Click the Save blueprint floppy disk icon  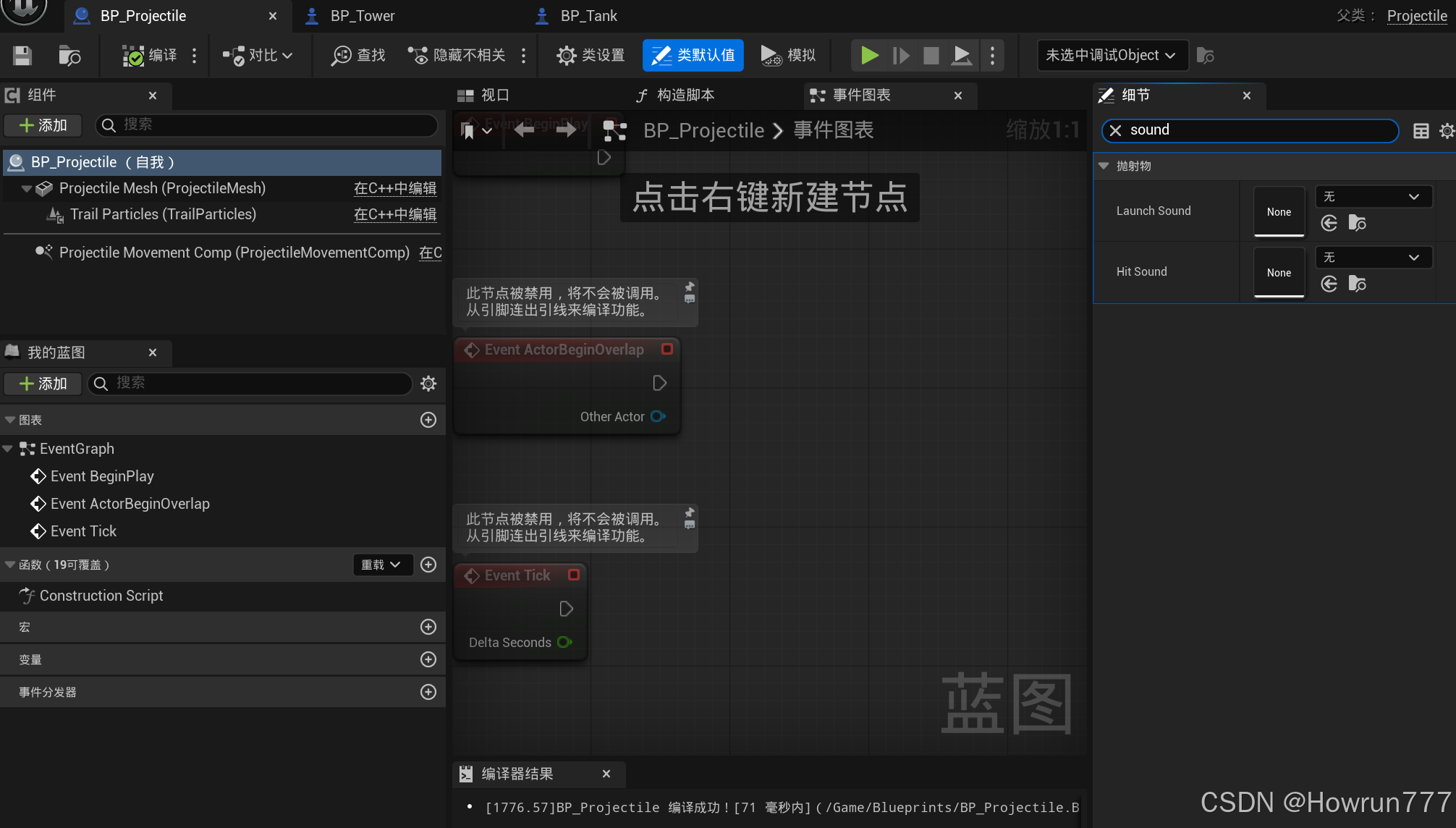[22, 56]
